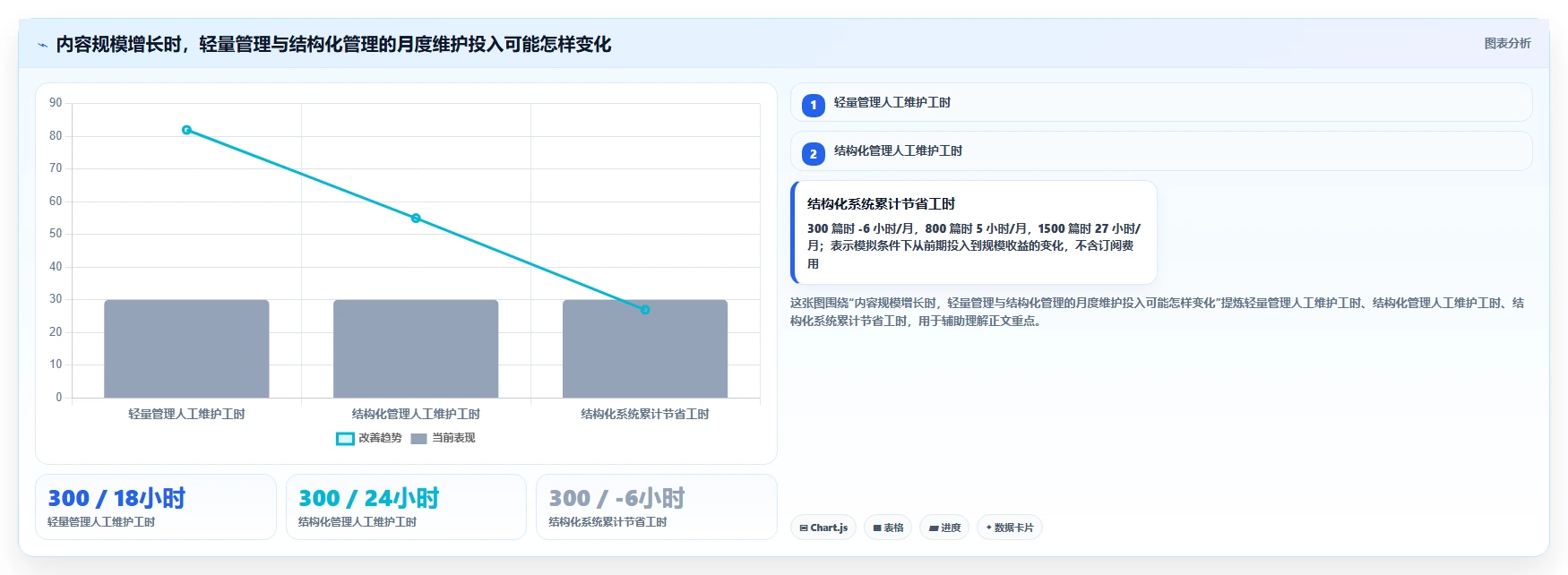The width and height of the screenshot is (1568, 575).
Task: Toggle the 当前表现 legend entry
Action: [x=443, y=438]
